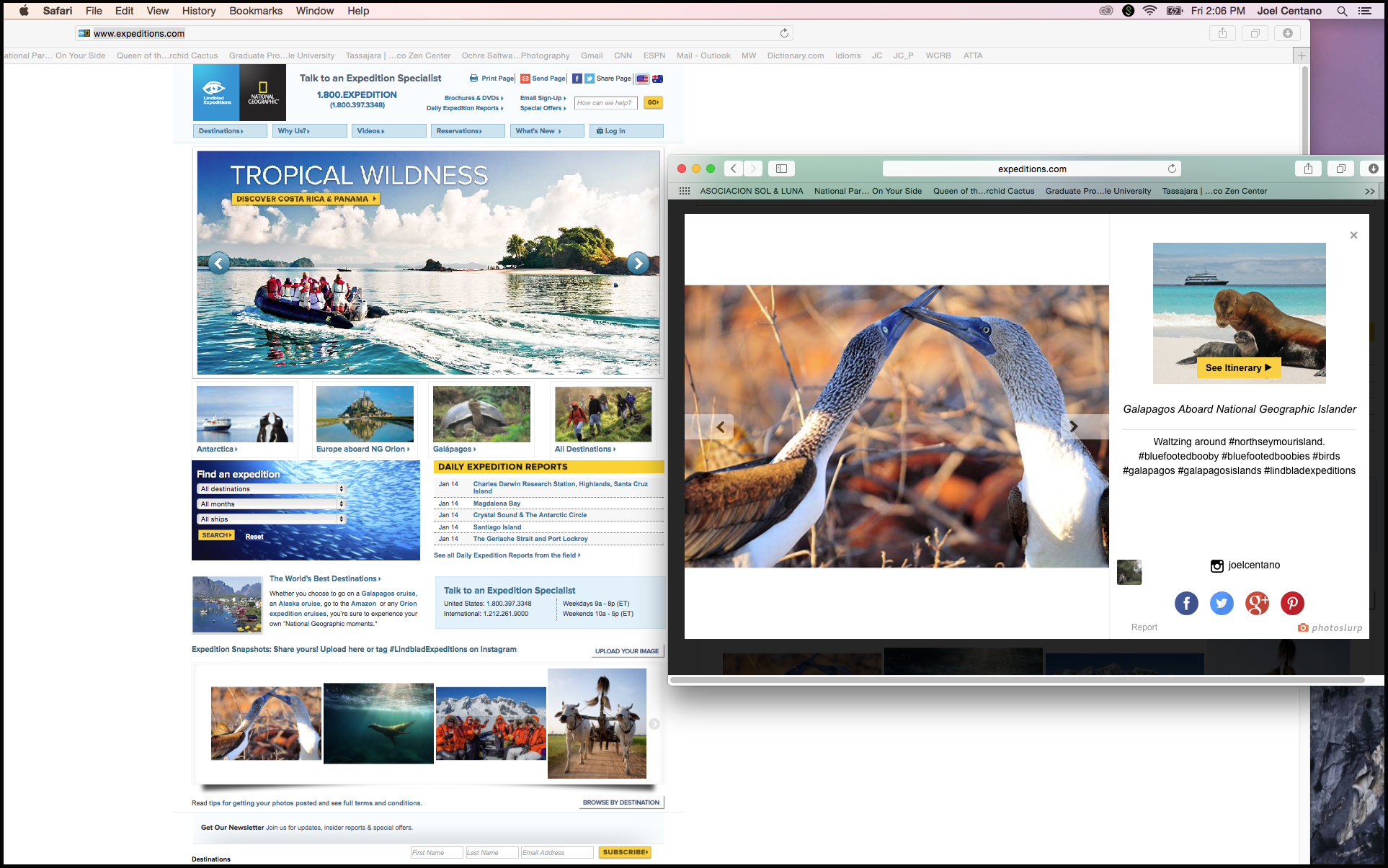Screen dimensions: 1388x868
Task: Click Reset link in expedition finder
Action: pyautogui.click(x=254, y=536)
